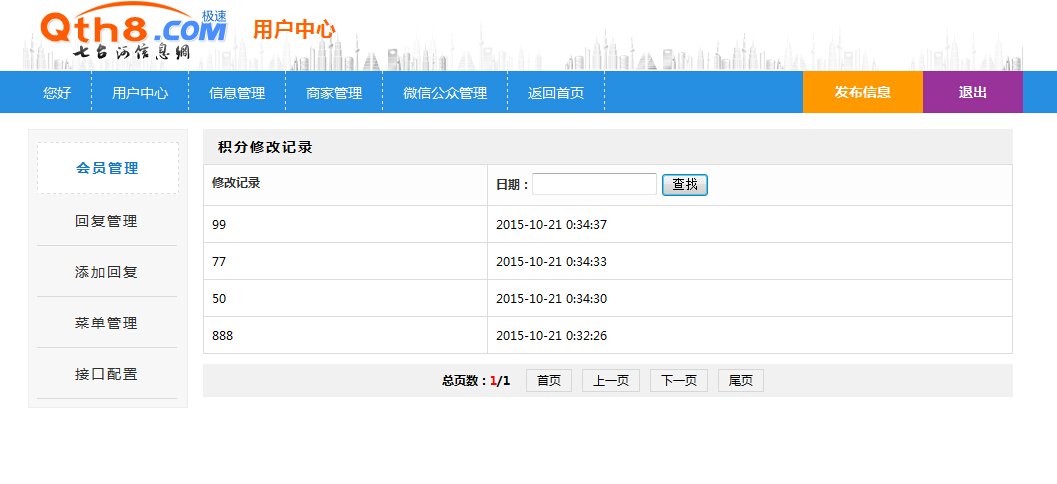Image resolution: width=1057 pixels, height=484 pixels.
Task: Select 接口配置 in the sidebar
Action: pyautogui.click(x=107, y=374)
